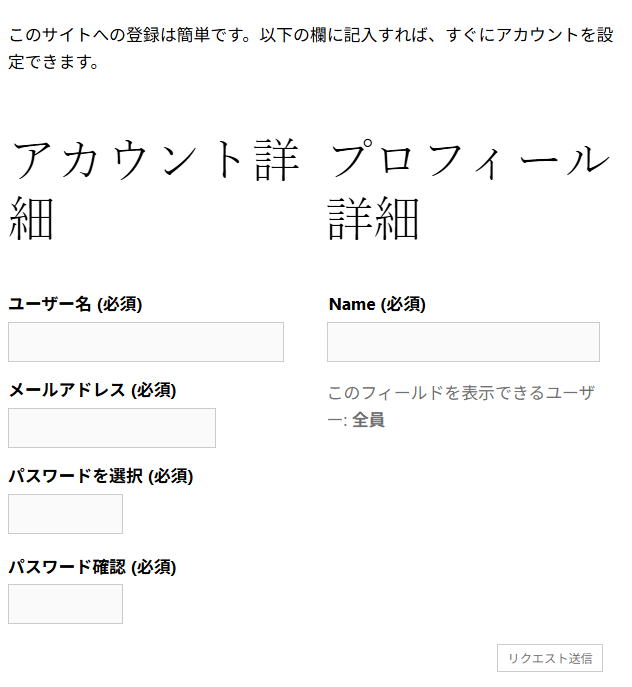Image resolution: width=632 pixels, height=687 pixels.
Task: Click the パスワードを選択 label text
Action: point(75,476)
